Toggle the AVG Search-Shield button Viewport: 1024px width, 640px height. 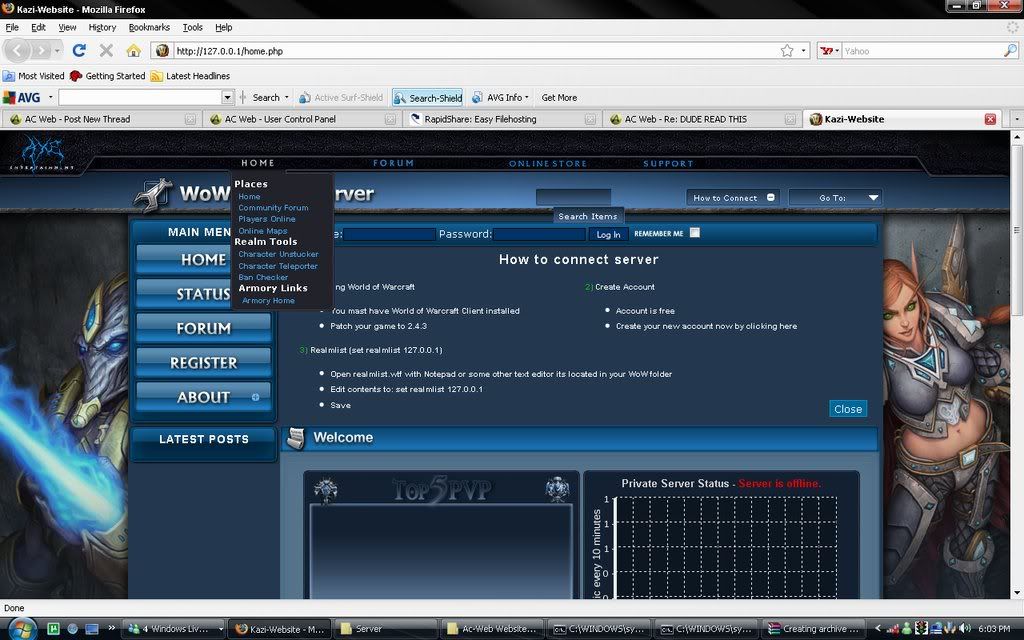pyautogui.click(x=427, y=97)
